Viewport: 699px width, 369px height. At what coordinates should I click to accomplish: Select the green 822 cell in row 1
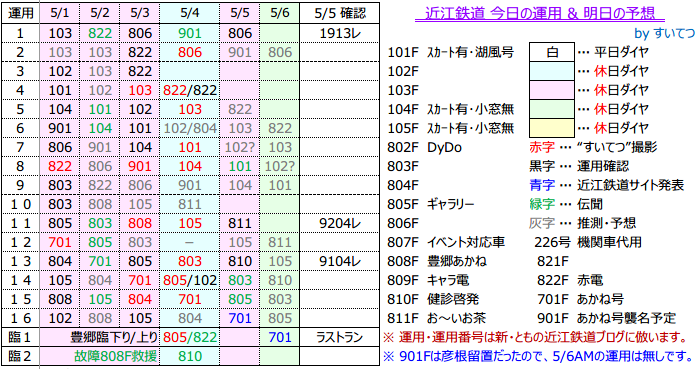point(100,33)
